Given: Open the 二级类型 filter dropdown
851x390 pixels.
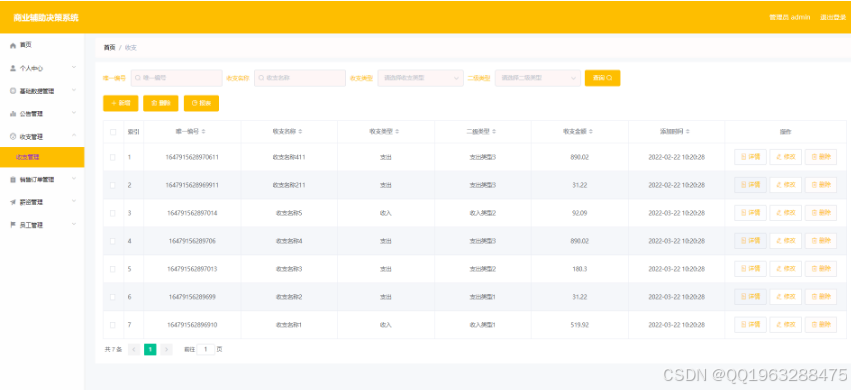Looking at the screenshot, I should (538, 78).
